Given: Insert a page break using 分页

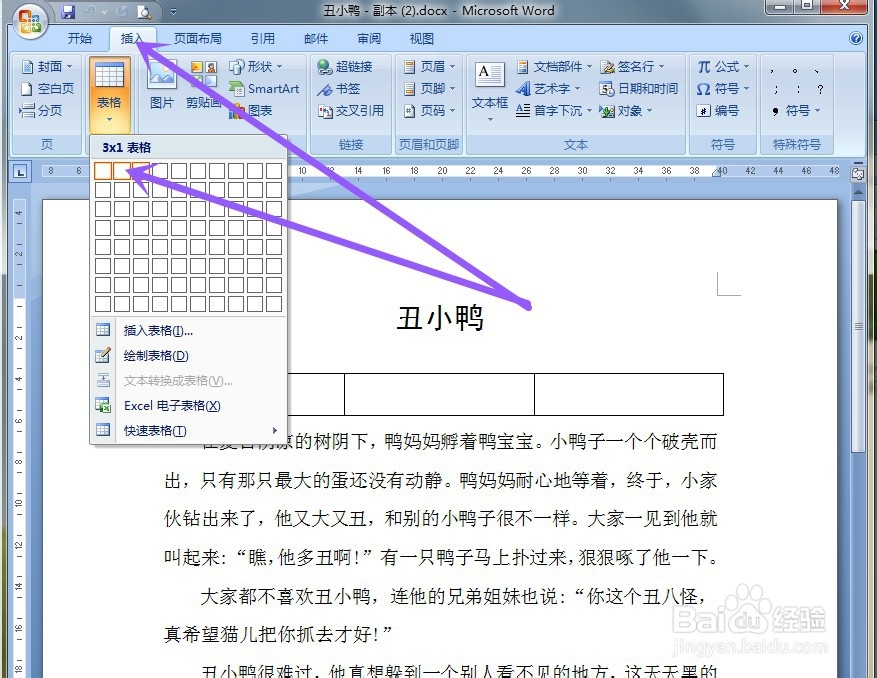Looking at the screenshot, I should point(42,110).
